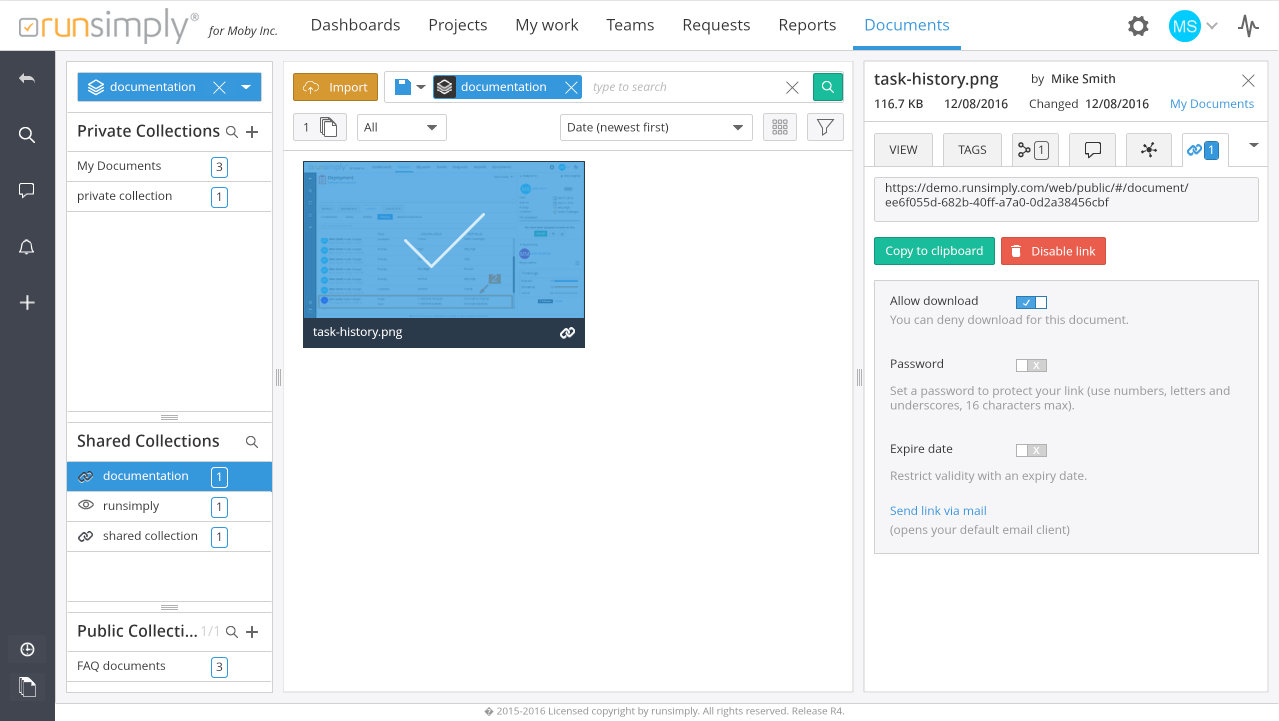
Task: Open the Date (newest first) sort dropdown
Action: pos(655,127)
